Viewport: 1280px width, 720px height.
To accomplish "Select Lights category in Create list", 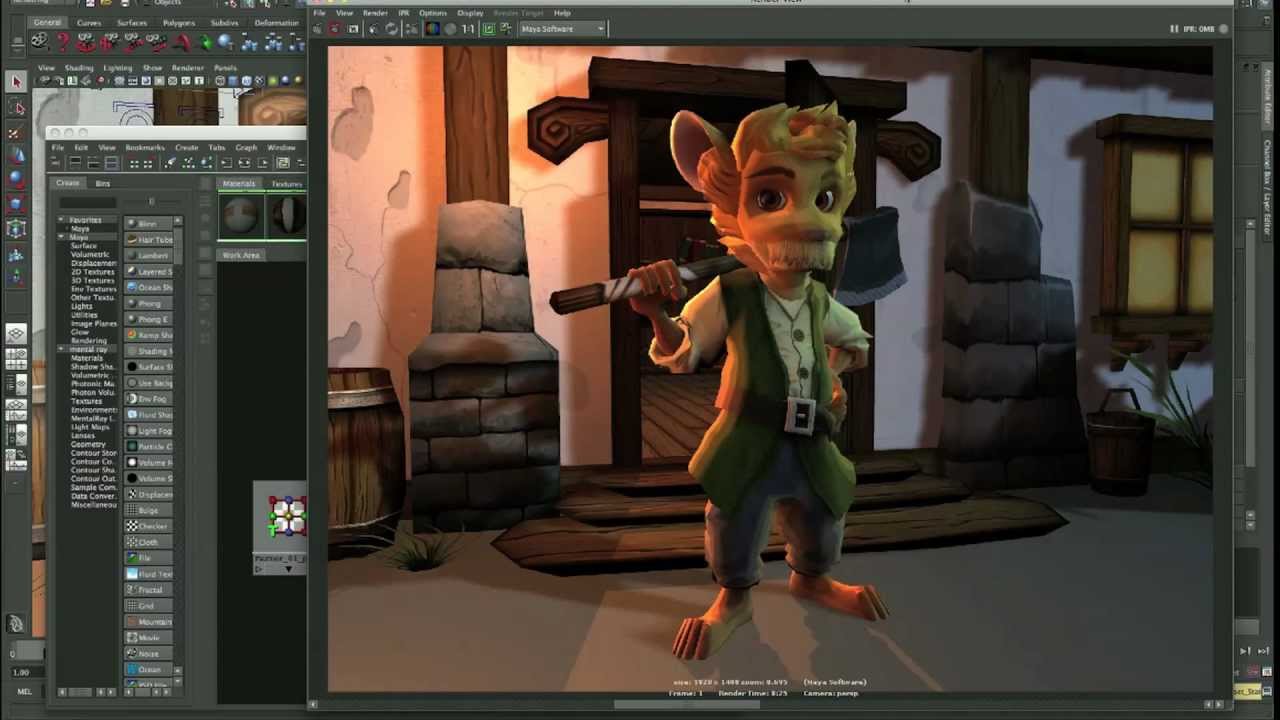I will pos(82,306).
